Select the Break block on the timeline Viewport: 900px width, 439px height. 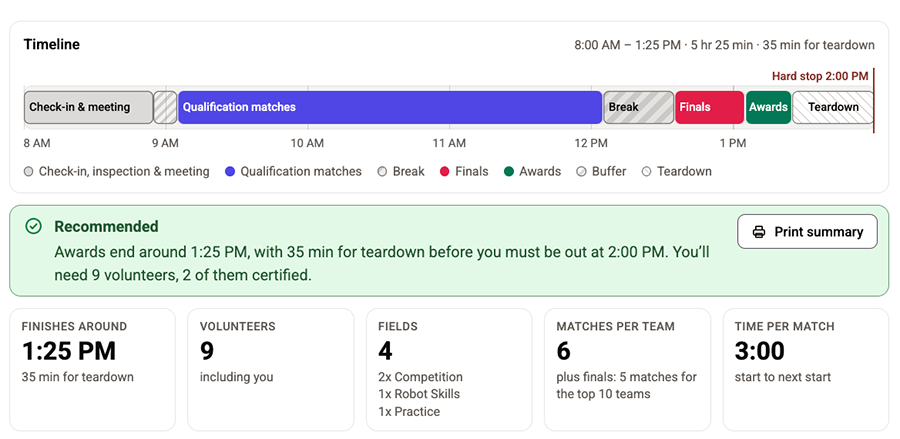[x=638, y=107]
